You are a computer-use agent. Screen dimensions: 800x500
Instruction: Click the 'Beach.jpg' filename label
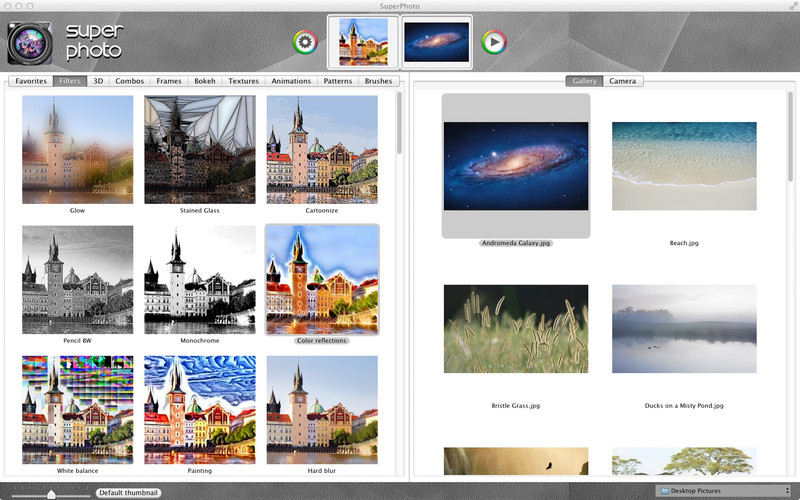684,243
